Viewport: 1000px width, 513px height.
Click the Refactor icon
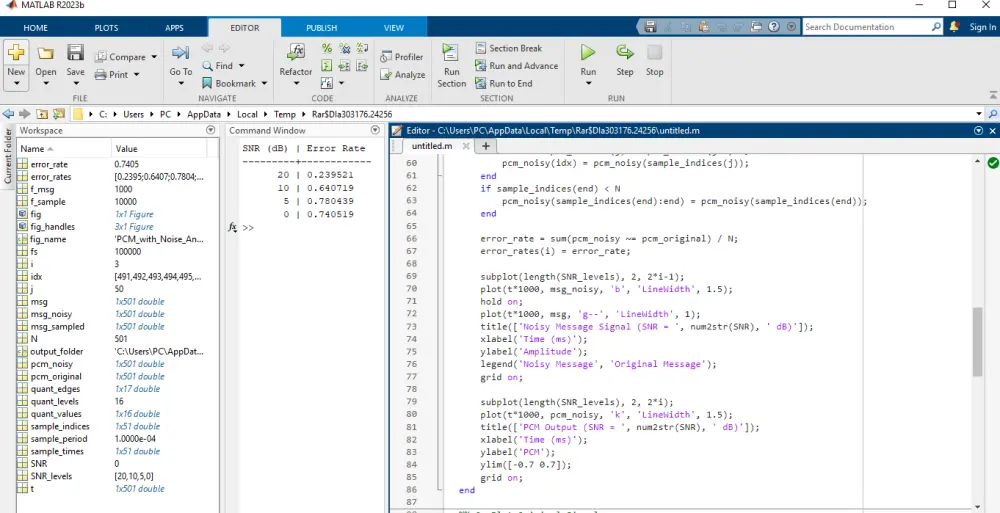click(296, 54)
